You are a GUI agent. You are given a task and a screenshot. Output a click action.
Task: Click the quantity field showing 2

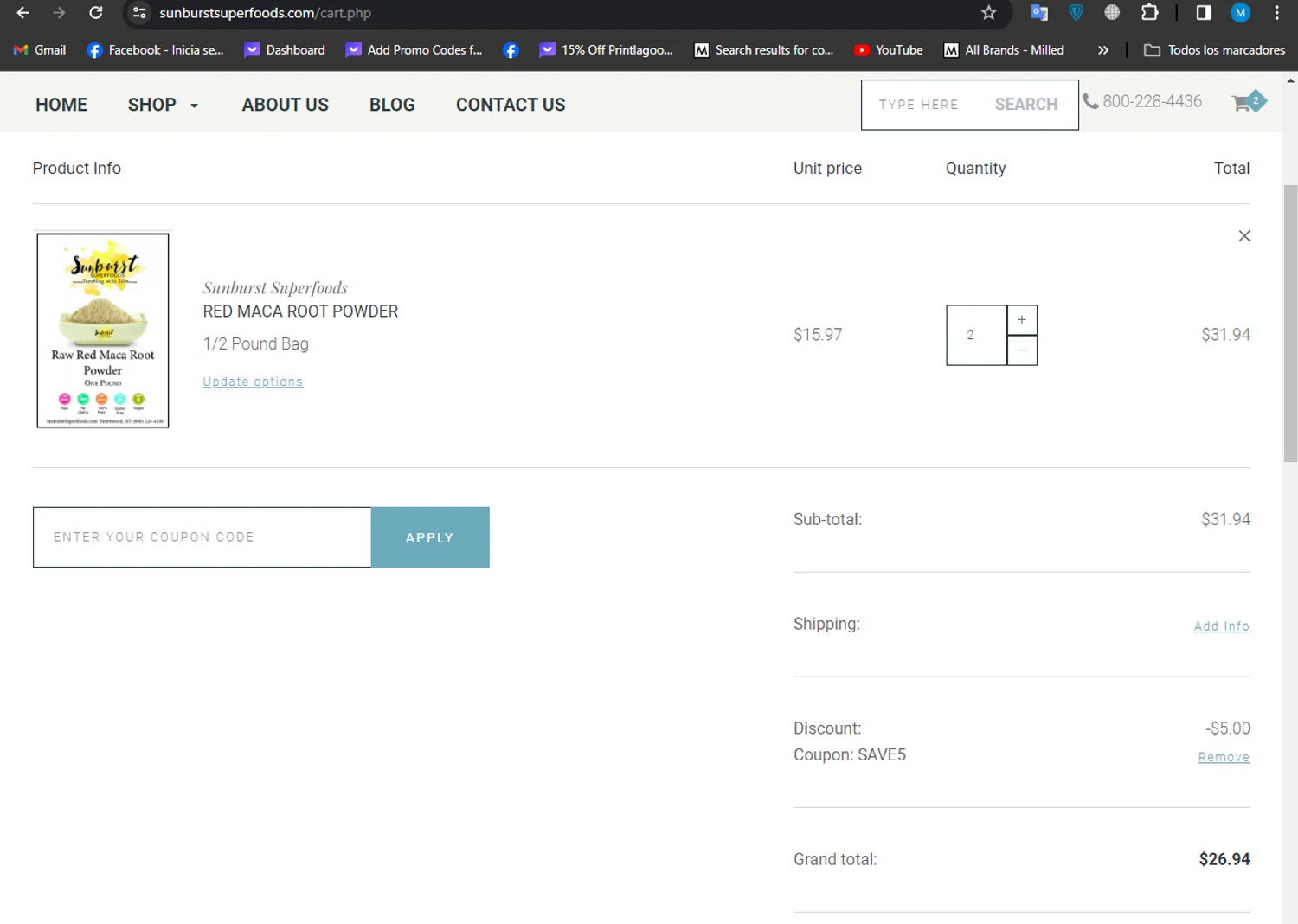(977, 335)
